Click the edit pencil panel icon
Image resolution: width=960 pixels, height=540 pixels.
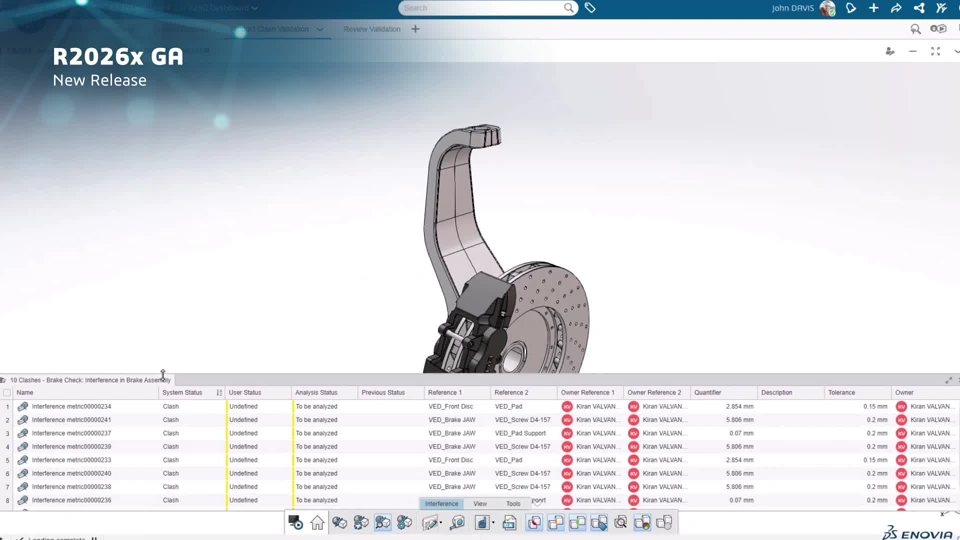point(430,522)
